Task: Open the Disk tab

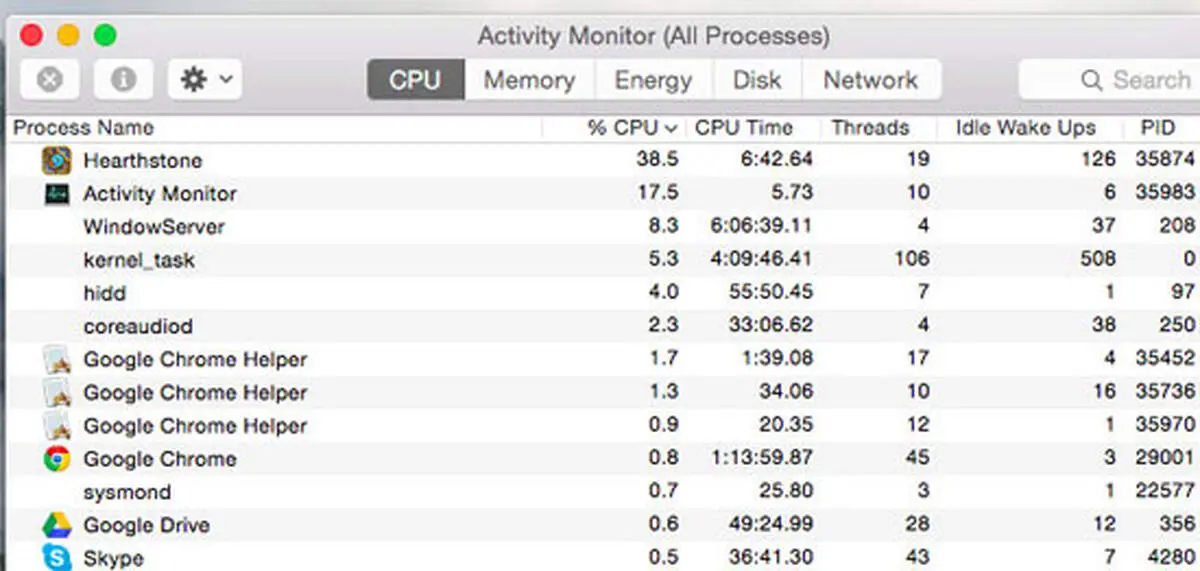Action: point(757,80)
